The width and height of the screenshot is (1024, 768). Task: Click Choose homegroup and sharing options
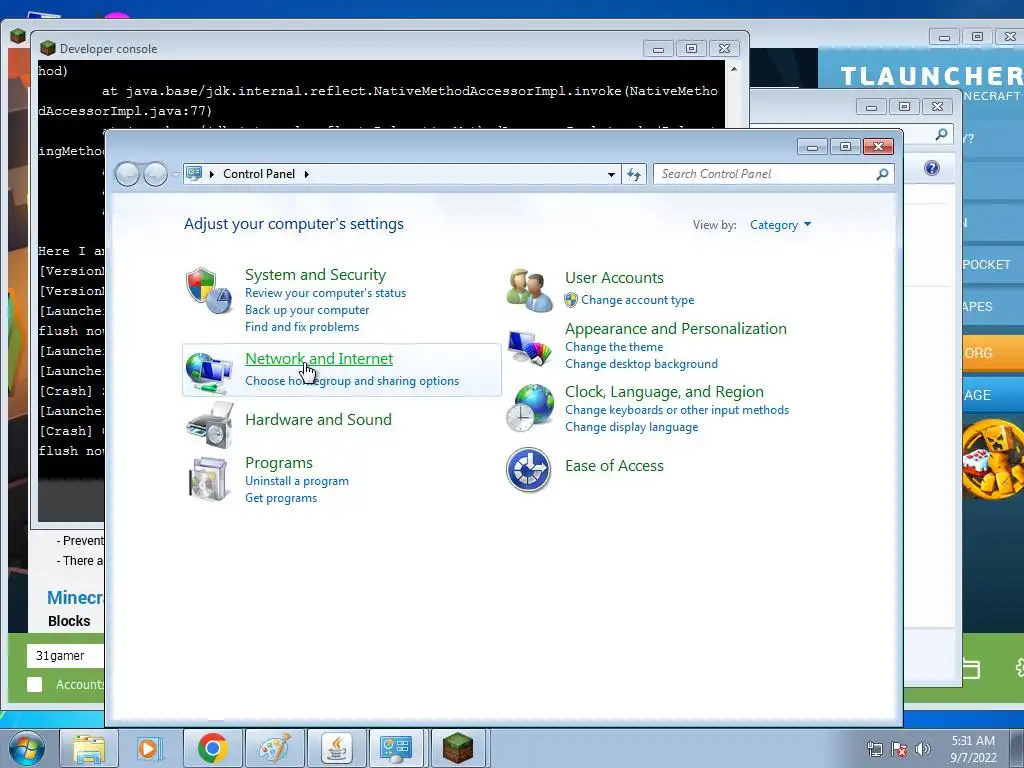click(x=352, y=381)
